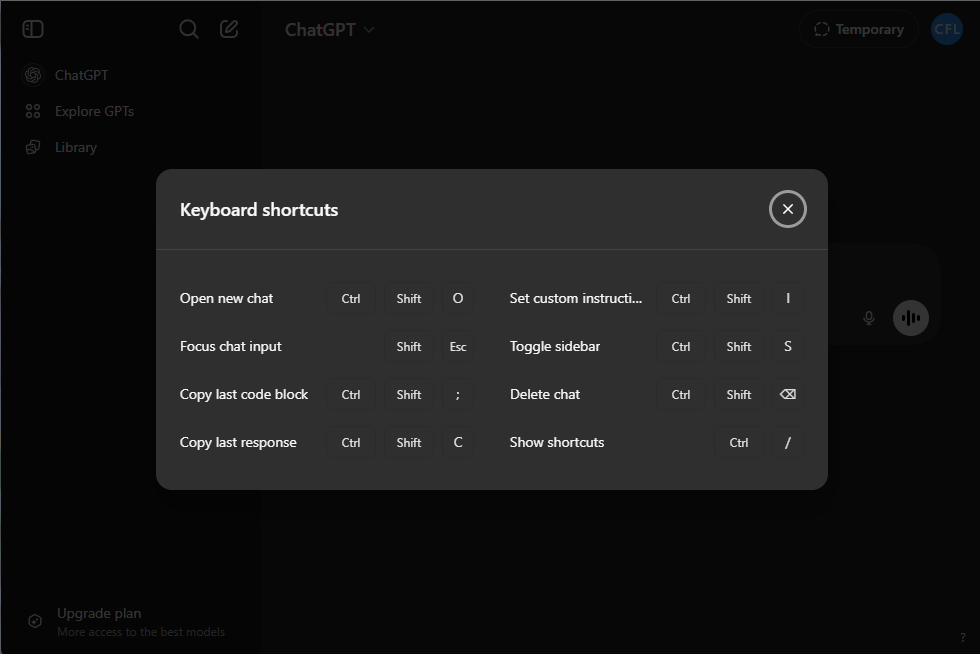Click the slash key for Show shortcuts
Screen dimensions: 980x654
(x=788, y=442)
